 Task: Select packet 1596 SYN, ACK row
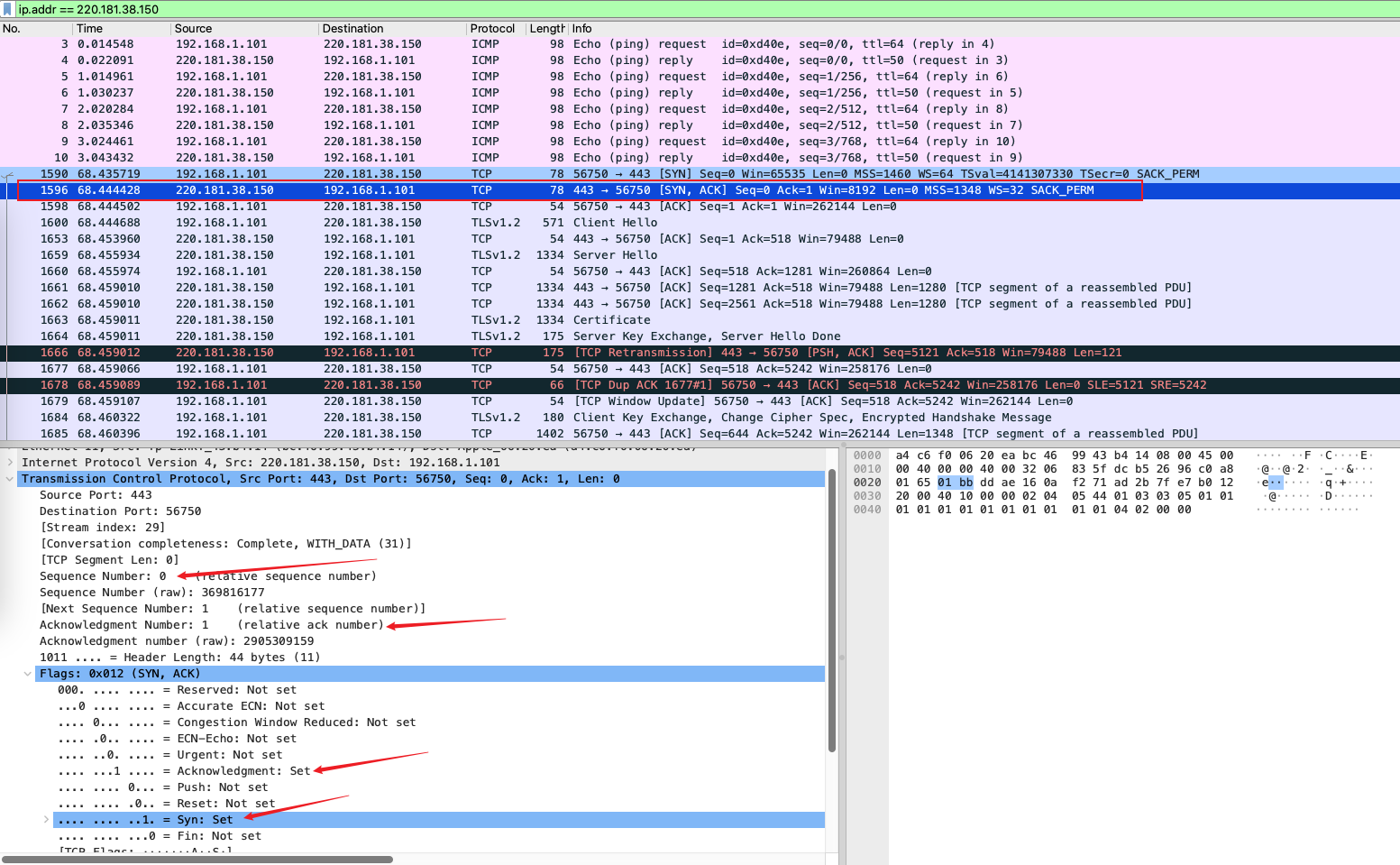(700, 190)
